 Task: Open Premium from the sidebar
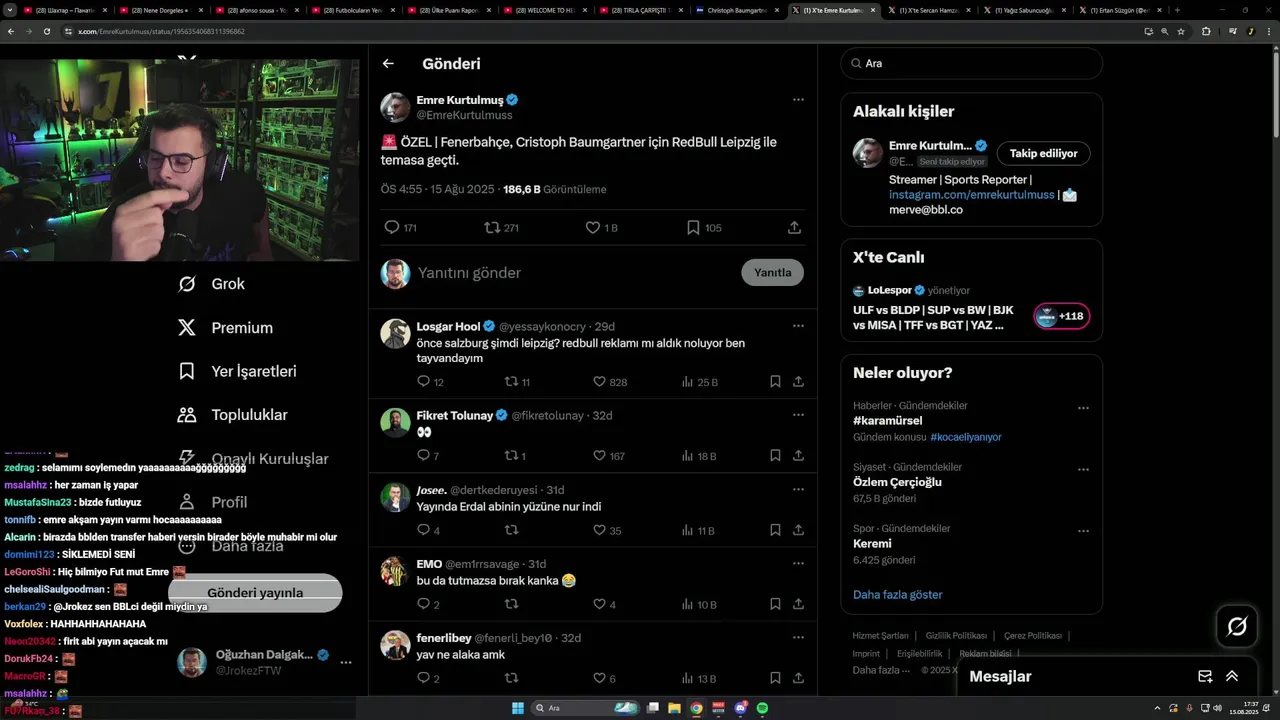pos(225,328)
